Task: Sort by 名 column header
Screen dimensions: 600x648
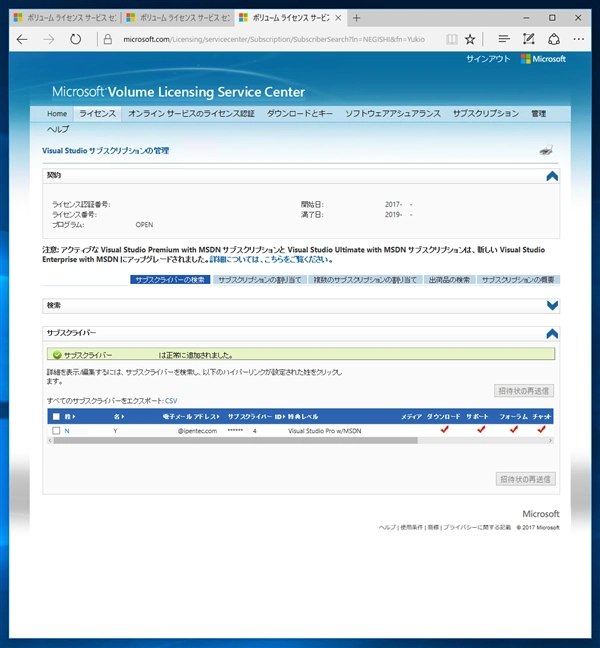Action: point(119,417)
